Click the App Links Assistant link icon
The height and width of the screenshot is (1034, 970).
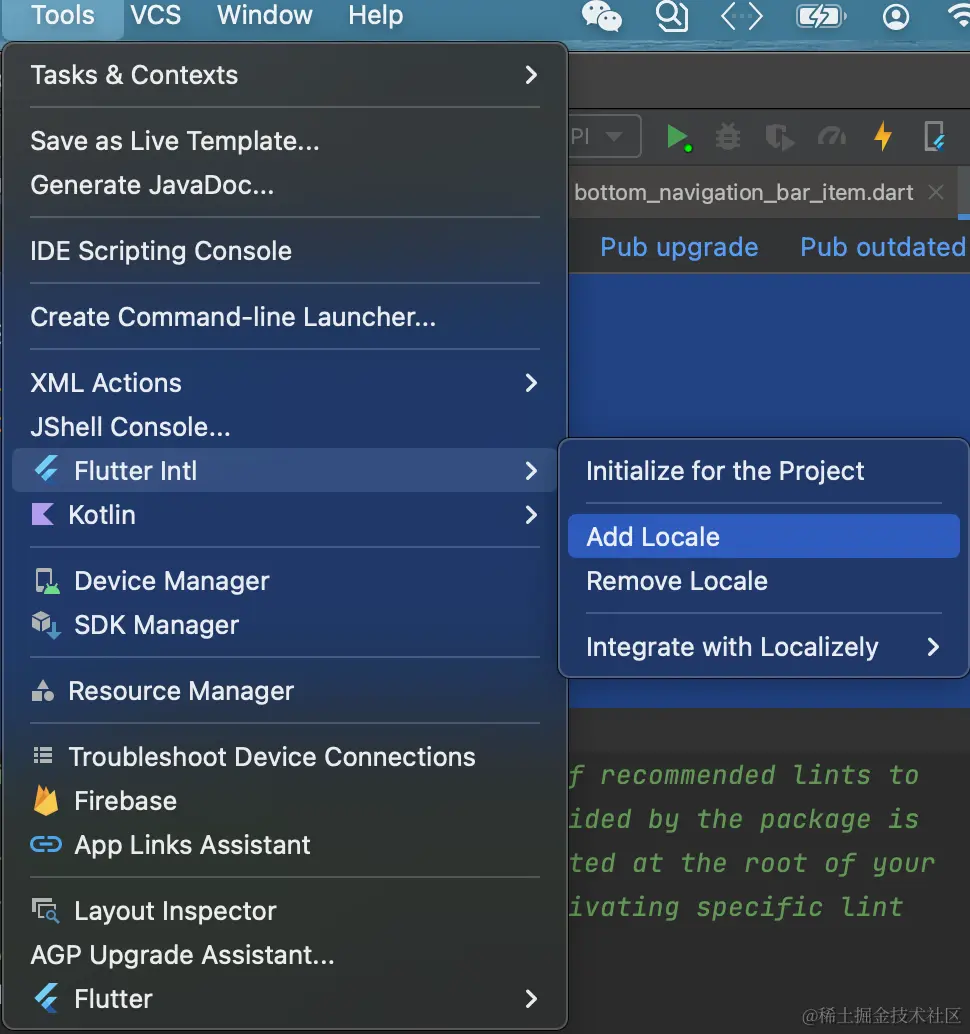pyautogui.click(x=46, y=845)
